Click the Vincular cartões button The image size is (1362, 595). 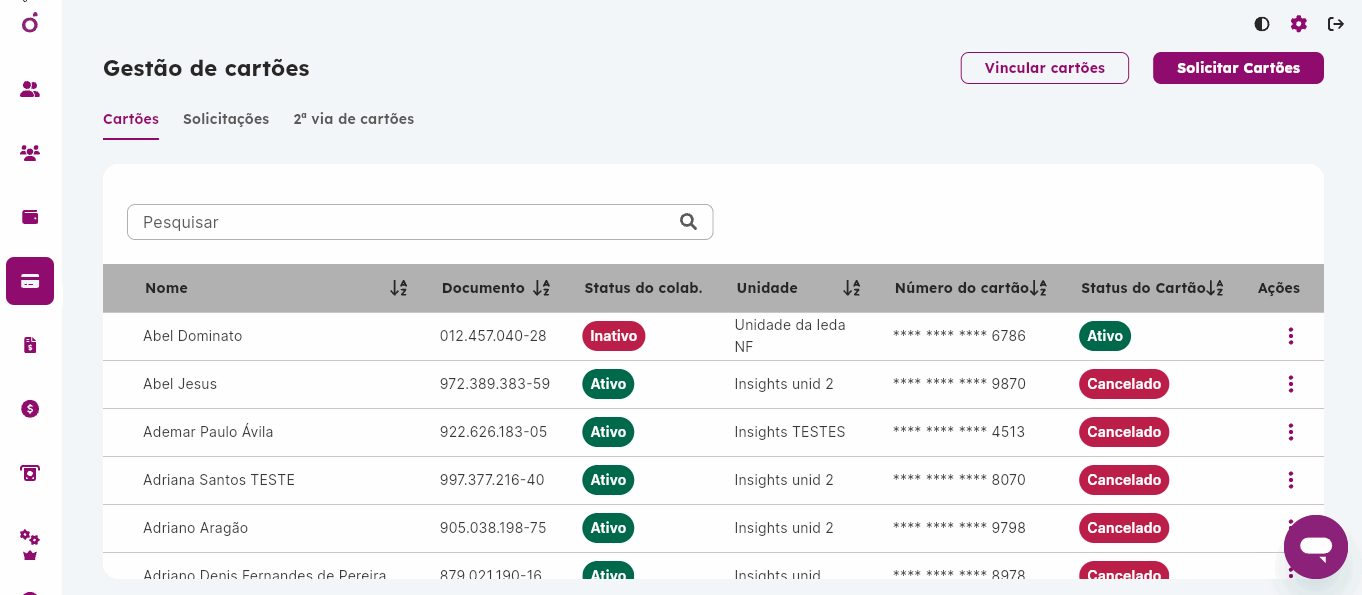1044,68
